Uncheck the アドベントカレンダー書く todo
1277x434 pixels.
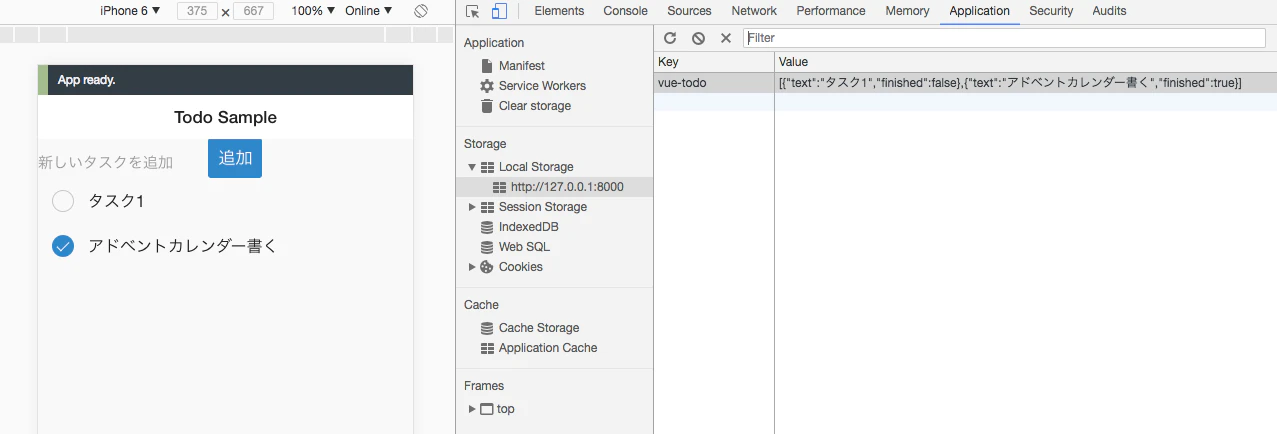coord(63,246)
